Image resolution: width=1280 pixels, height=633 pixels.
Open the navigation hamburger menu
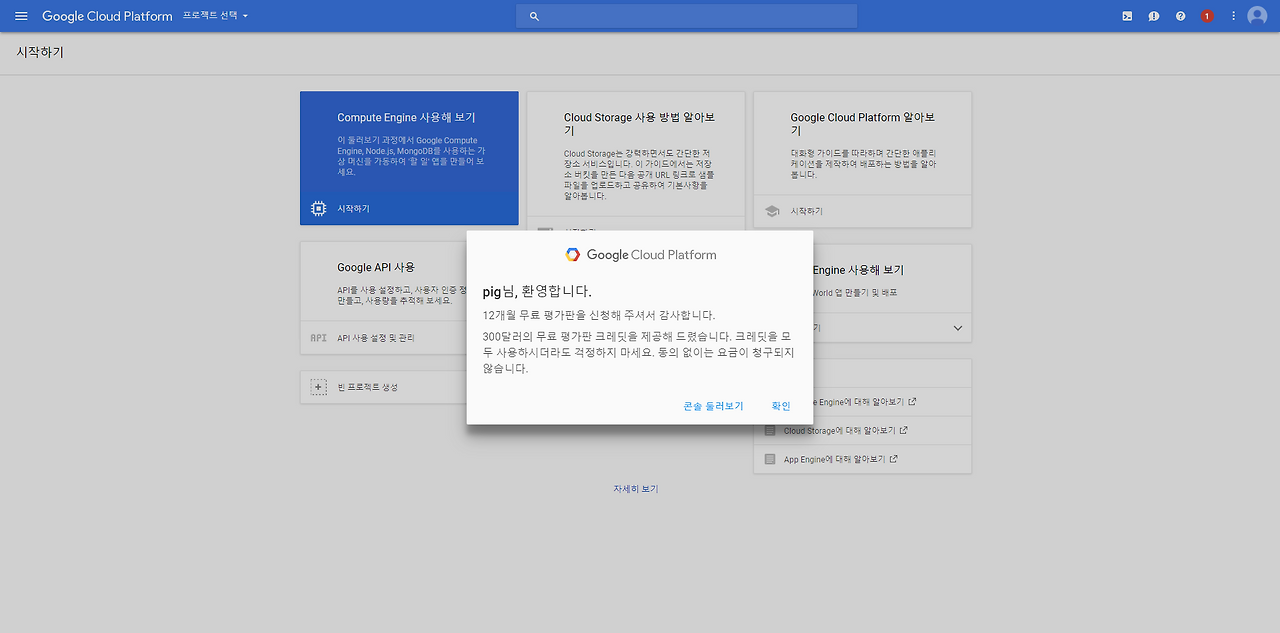pos(20,15)
